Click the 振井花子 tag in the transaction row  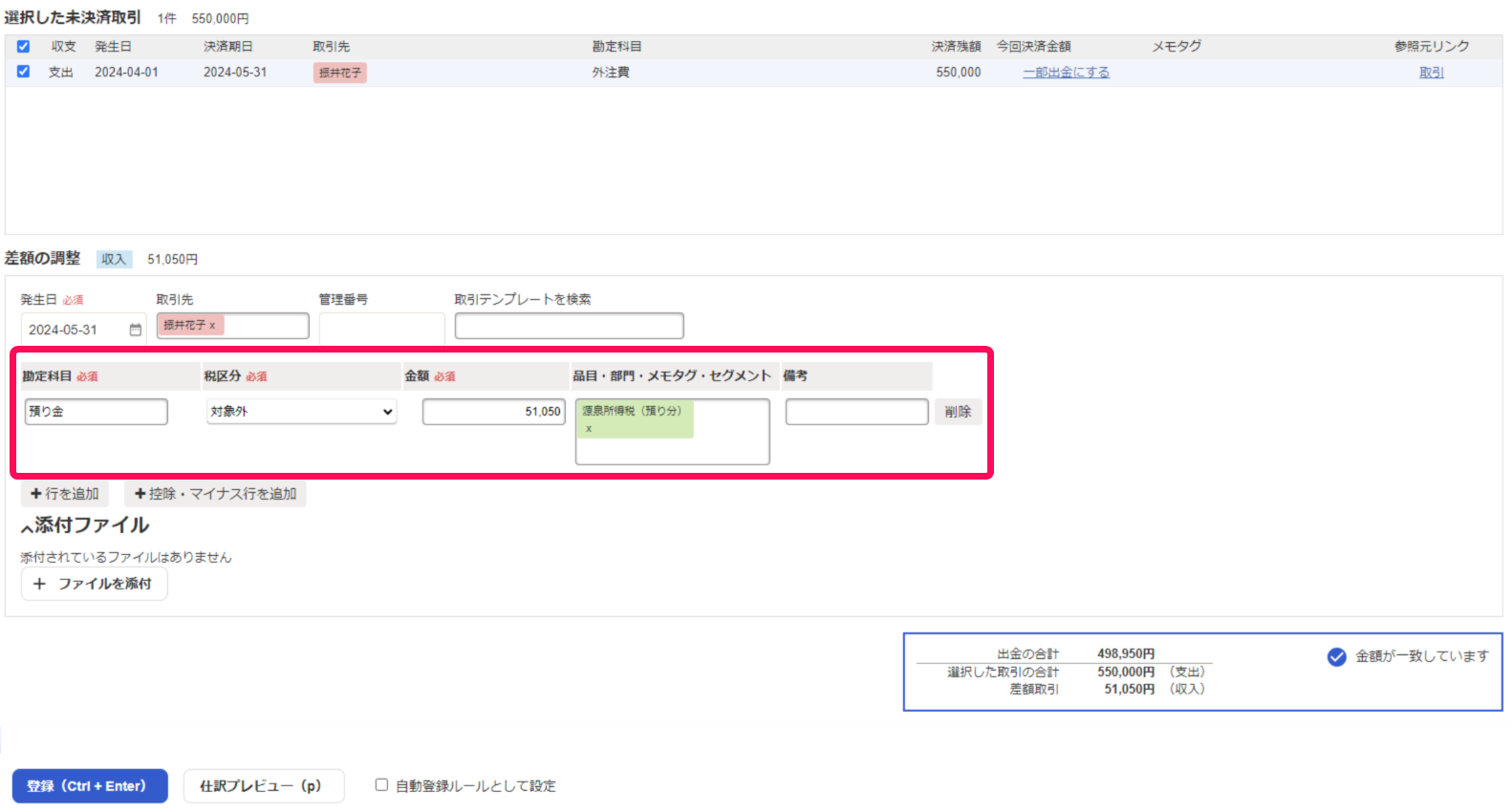[x=339, y=73]
